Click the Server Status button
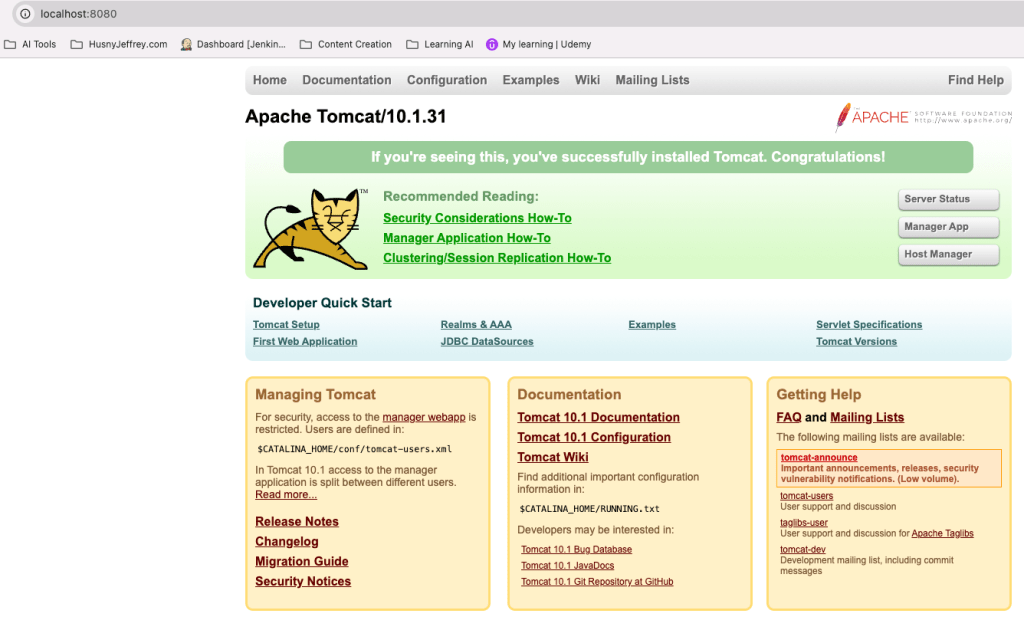The height and width of the screenshot is (630, 1024). pos(948,199)
